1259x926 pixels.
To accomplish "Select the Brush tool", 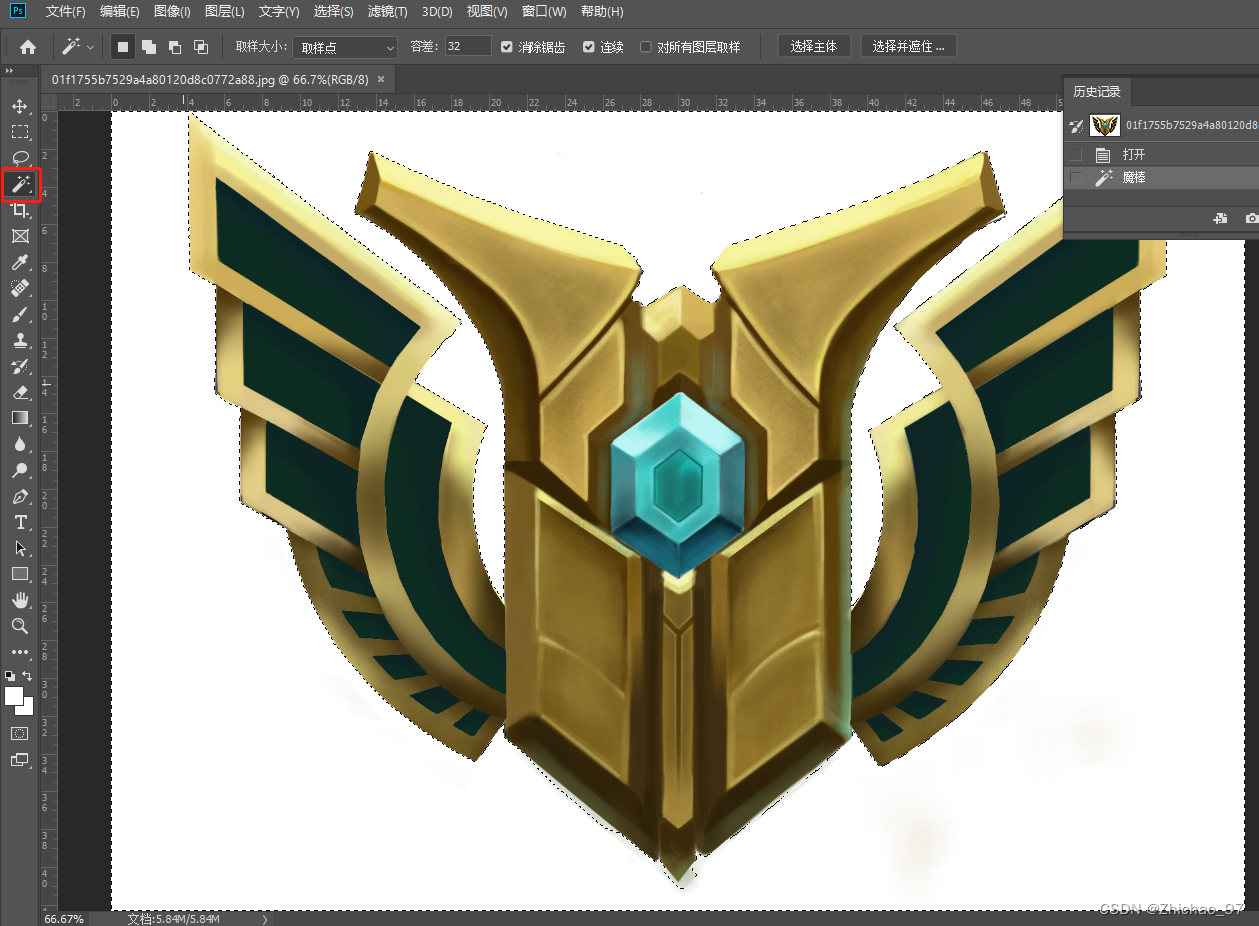I will coord(20,314).
